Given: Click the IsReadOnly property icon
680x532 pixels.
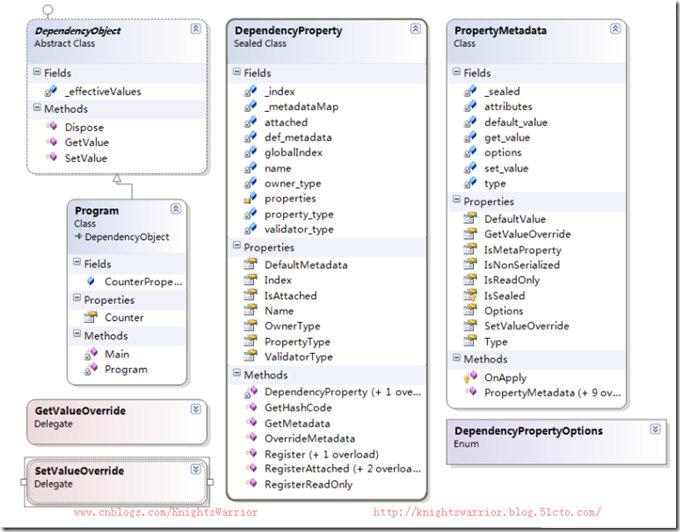Looking at the screenshot, I should (x=469, y=280).
